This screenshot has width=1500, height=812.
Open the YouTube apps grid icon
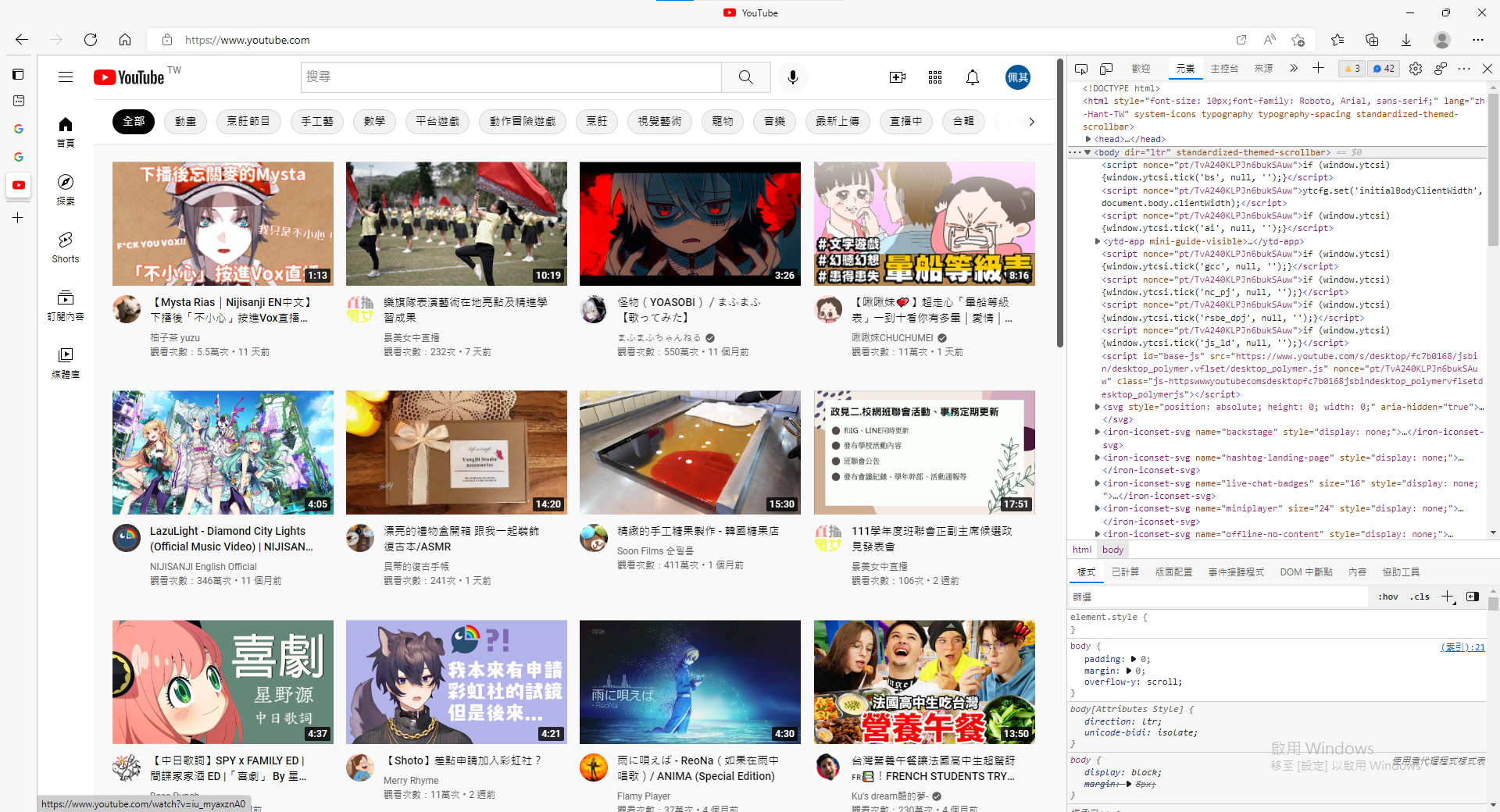935,77
